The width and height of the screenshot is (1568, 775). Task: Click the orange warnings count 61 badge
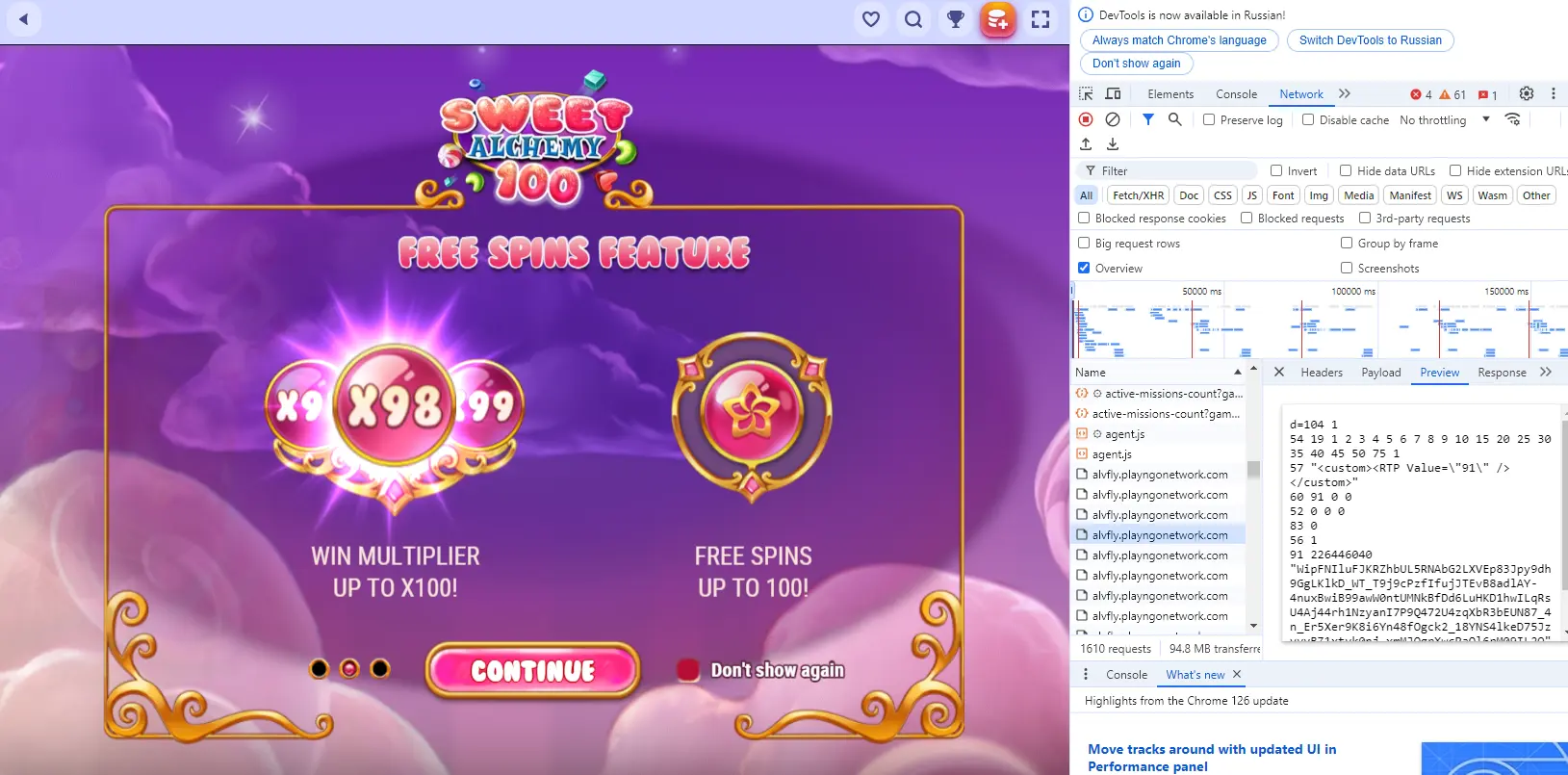pyautogui.click(x=1452, y=94)
